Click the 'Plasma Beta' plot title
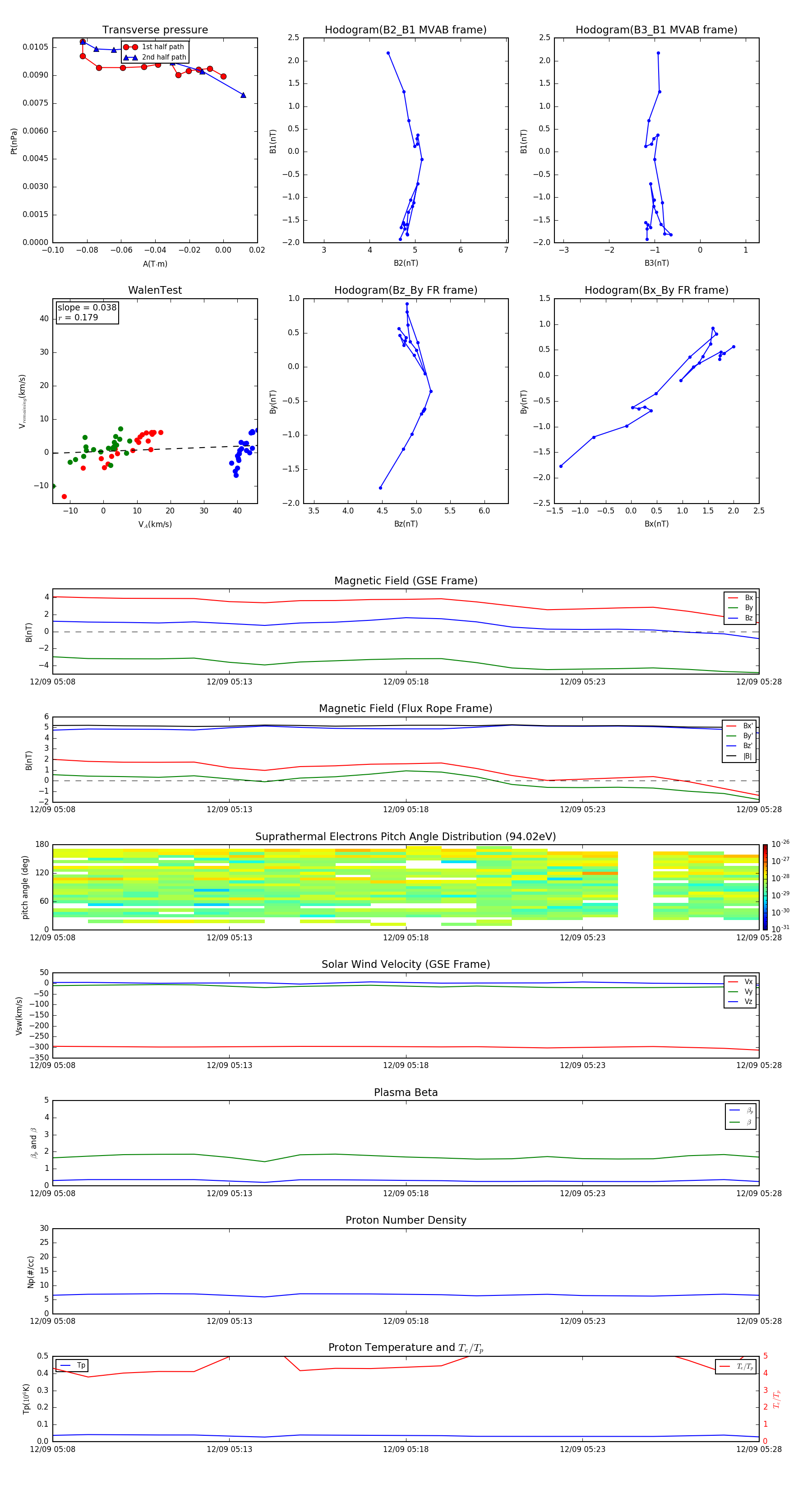The image size is (812, 1489). click(x=406, y=1092)
